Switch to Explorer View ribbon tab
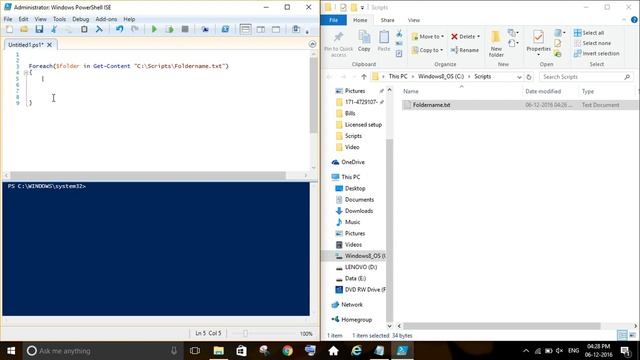 [413, 20]
